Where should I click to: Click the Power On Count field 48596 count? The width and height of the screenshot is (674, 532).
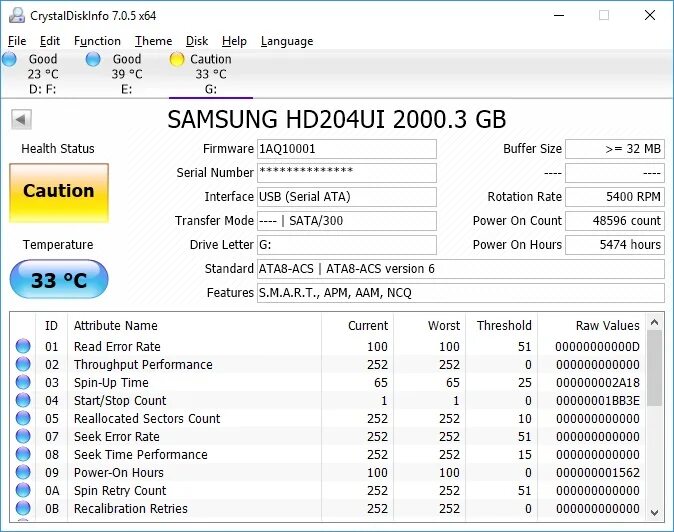click(615, 221)
